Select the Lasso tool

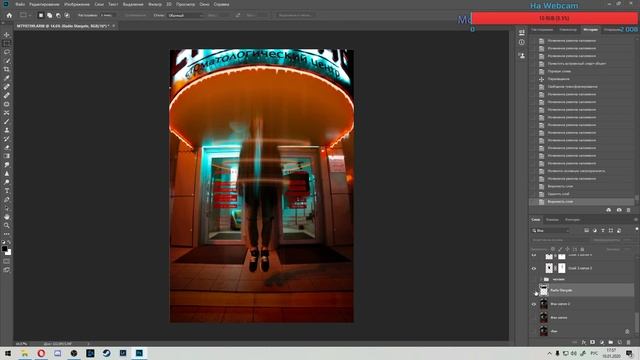(7, 52)
